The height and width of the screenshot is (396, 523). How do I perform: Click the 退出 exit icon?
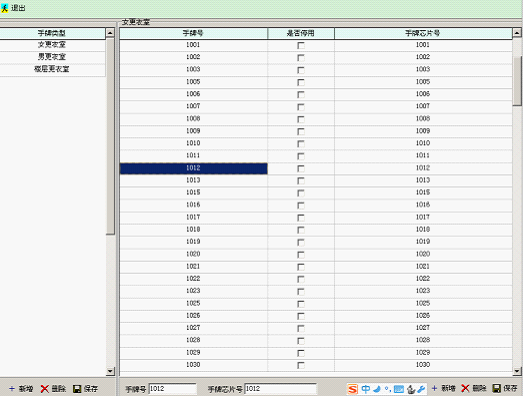point(4,8)
